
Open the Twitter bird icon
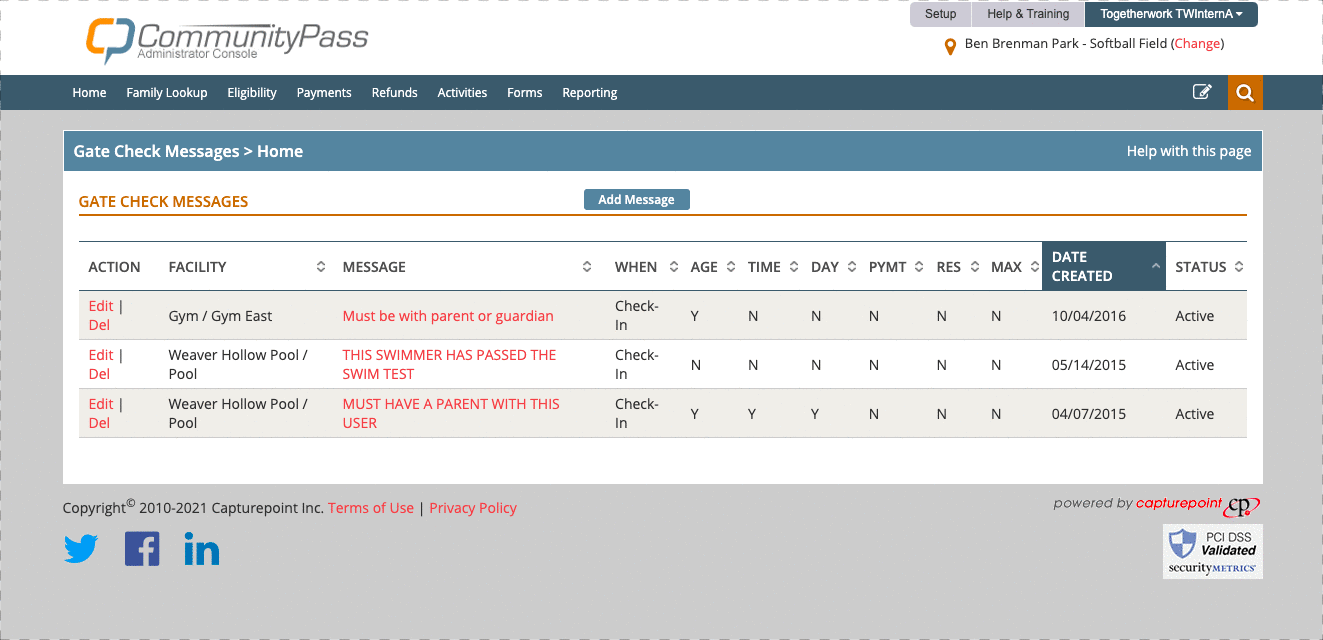81,549
